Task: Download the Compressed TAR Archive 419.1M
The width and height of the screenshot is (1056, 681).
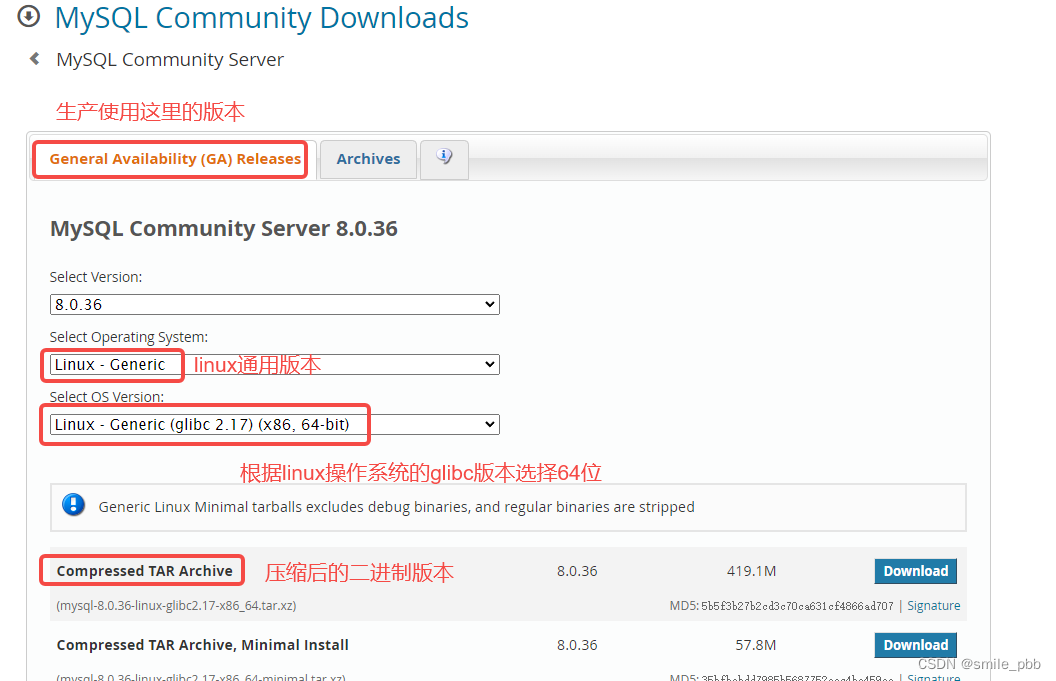Action: (915, 571)
